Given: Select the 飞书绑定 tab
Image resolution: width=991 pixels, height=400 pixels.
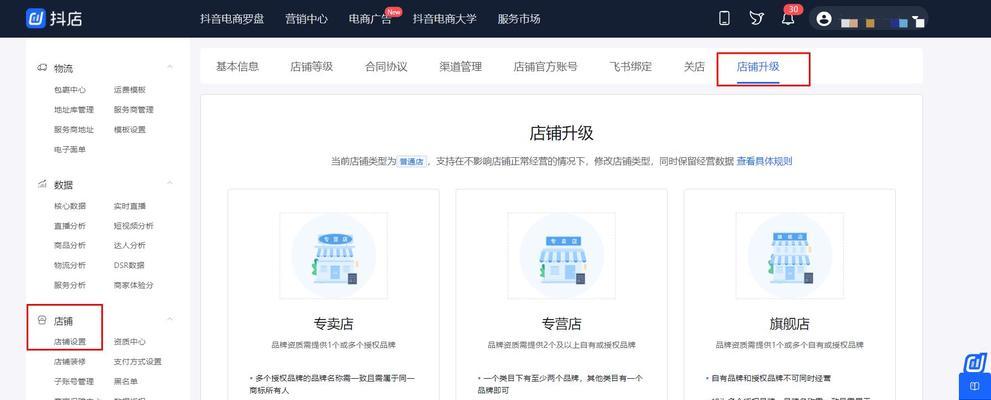Looking at the screenshot, I should pos(630,67).
